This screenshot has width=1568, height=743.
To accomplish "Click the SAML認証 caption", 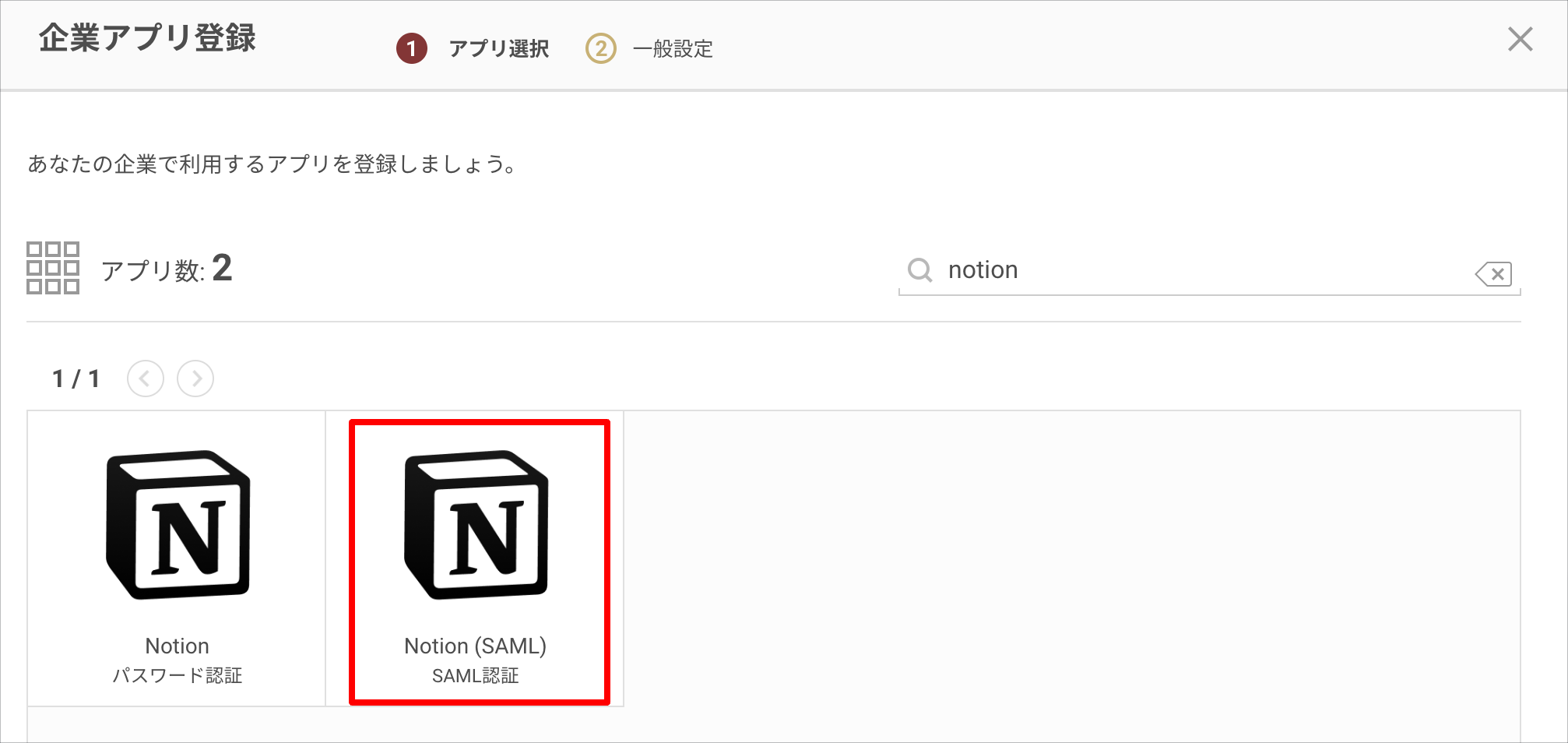I will [x=475, y=676].
